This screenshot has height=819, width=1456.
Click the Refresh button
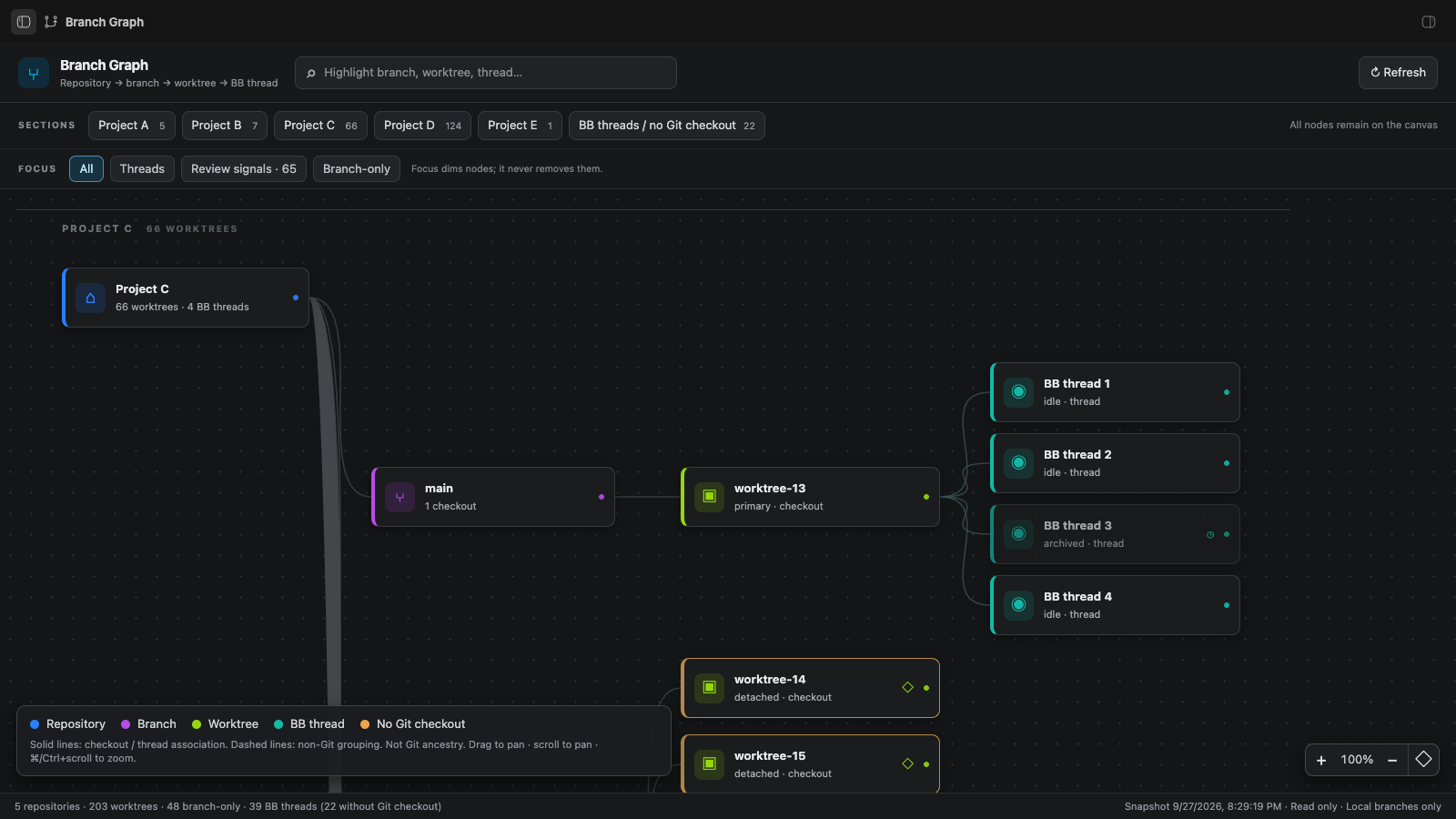[1398, 73]
